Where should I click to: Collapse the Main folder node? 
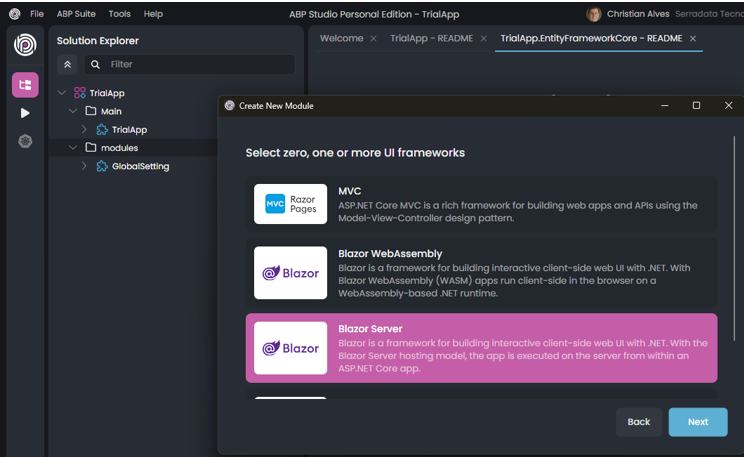click(x=74, y=111)
